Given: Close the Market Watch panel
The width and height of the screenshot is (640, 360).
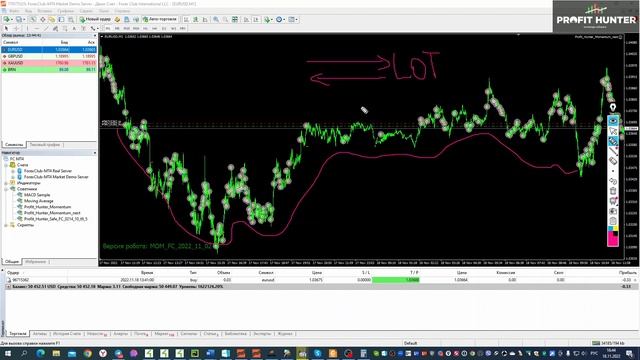Looking at the screenshot, I should pos(95,36).
